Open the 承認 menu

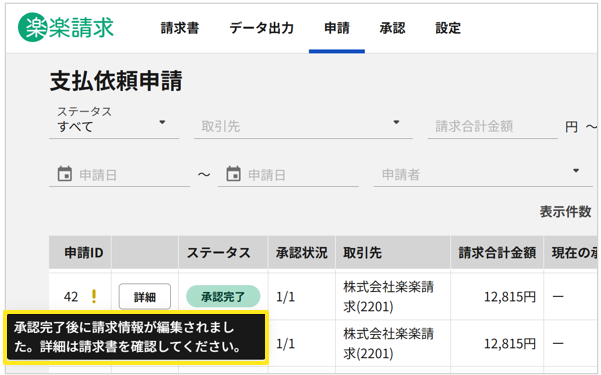pos(392,28)
